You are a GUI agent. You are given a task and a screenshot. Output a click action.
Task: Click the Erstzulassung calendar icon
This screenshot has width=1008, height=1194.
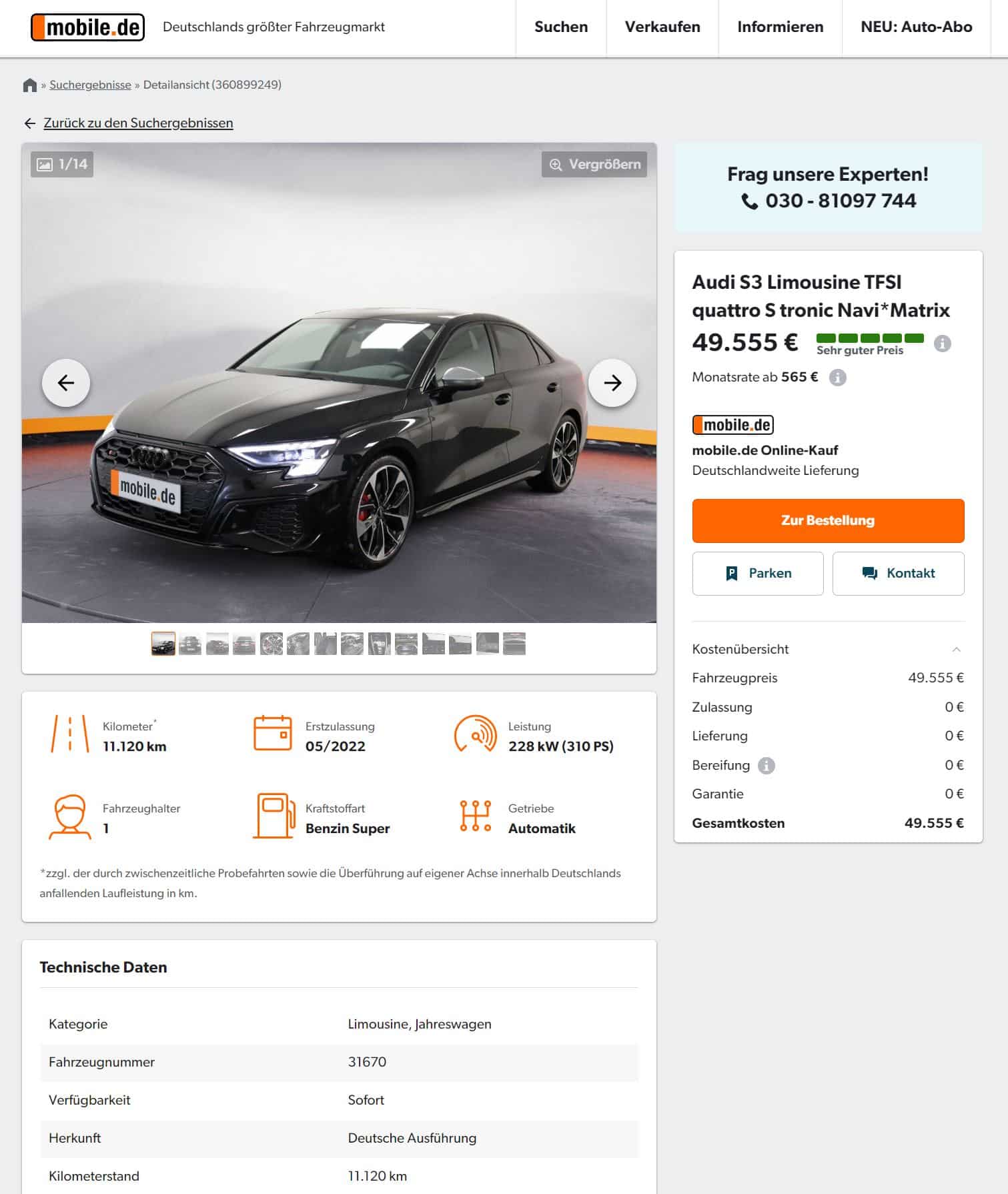[273, 733]
